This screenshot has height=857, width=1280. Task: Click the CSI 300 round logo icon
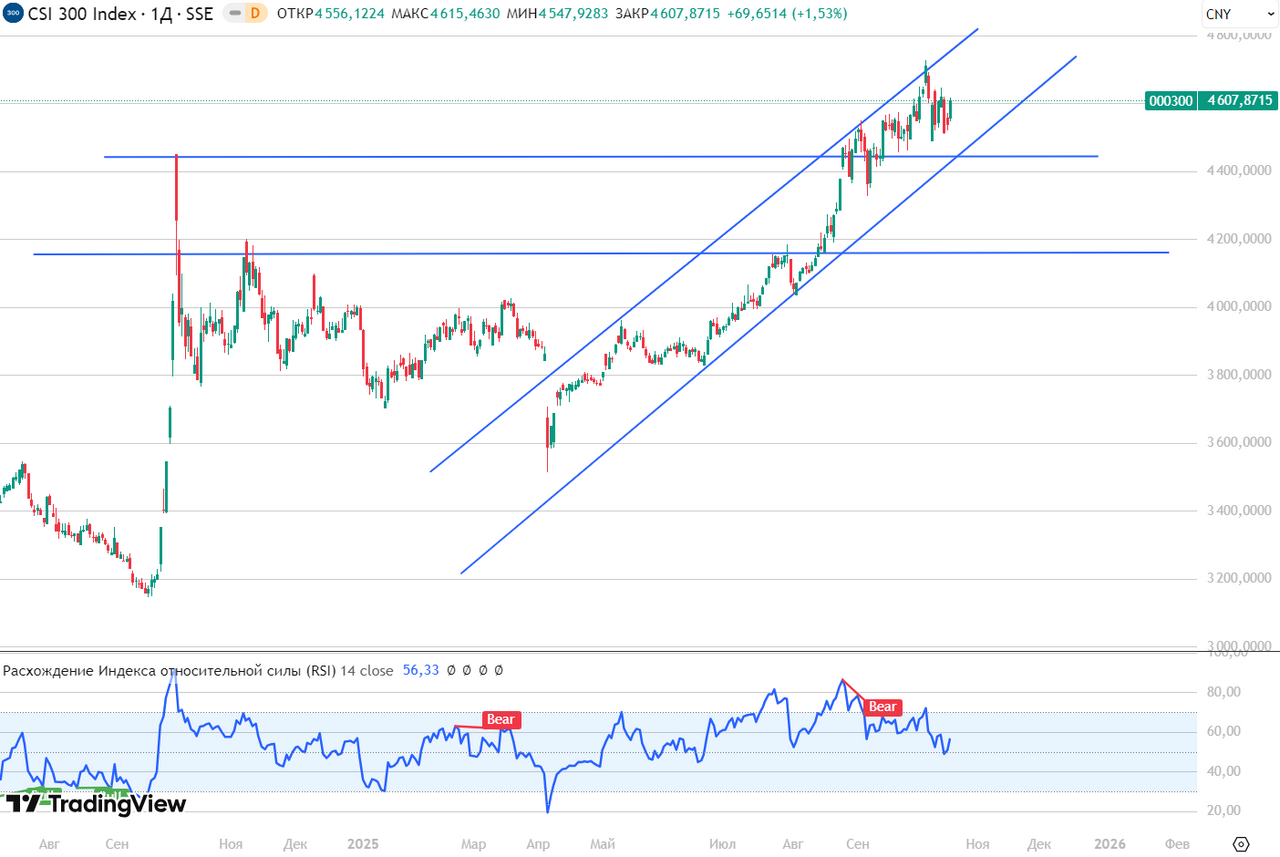coord(12,13)
